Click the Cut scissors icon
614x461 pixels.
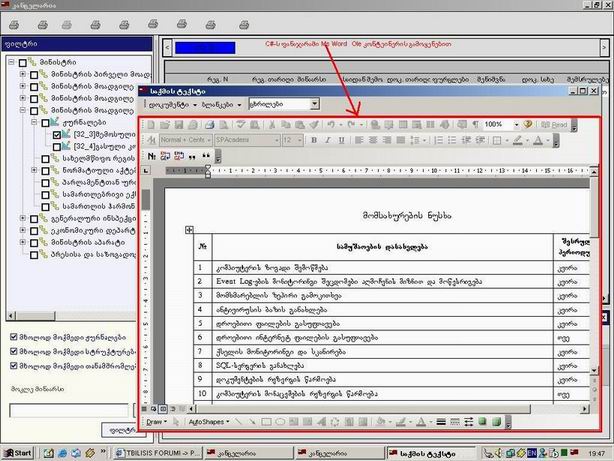coord(272,125)
